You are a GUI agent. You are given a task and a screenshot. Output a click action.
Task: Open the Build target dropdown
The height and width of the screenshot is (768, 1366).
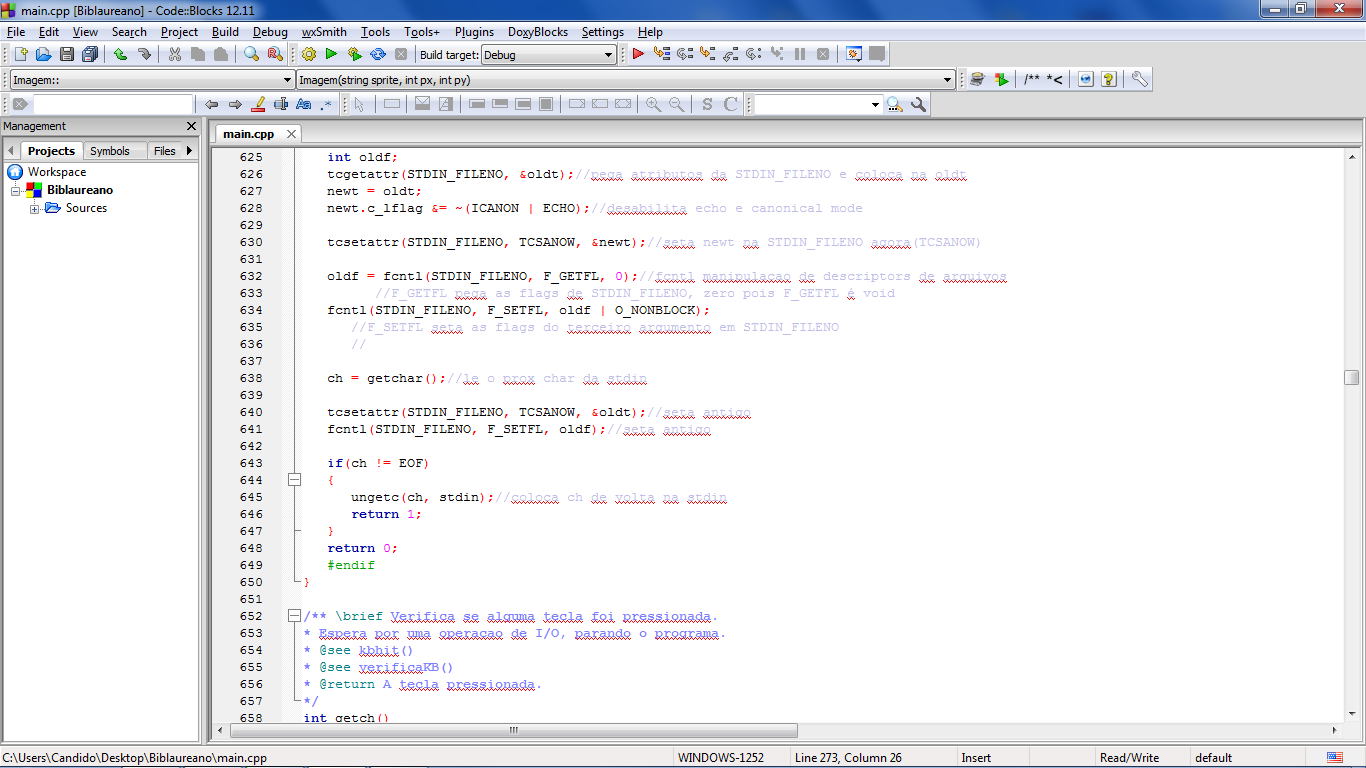(548, 55)
